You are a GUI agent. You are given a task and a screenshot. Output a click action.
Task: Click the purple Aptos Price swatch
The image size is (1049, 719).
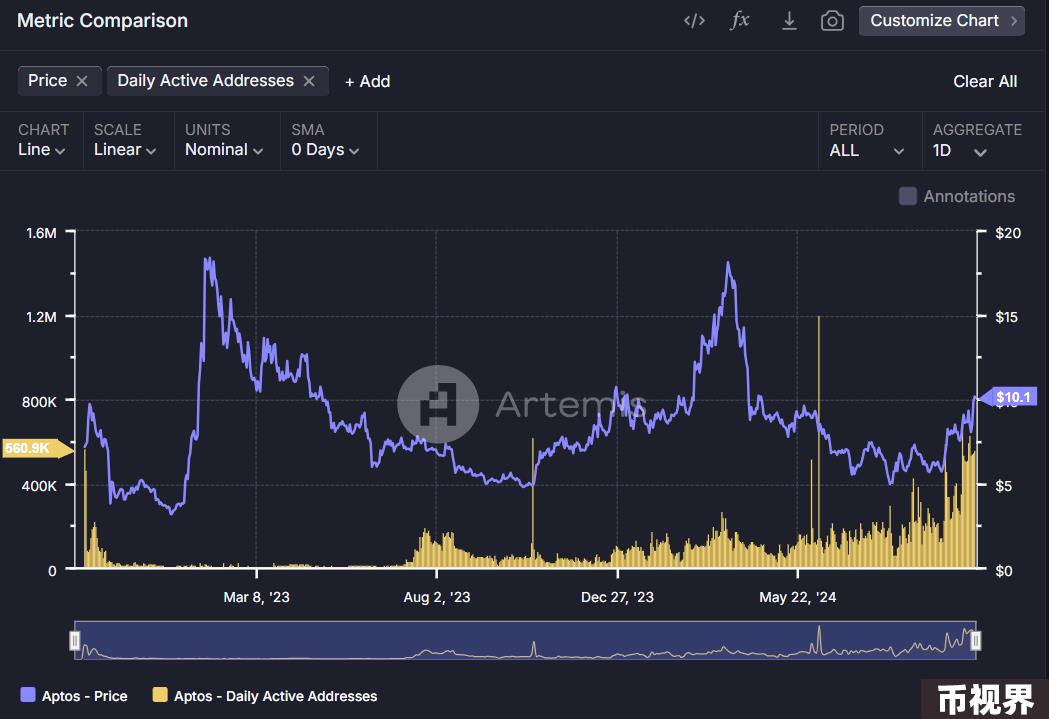point(27,695)
